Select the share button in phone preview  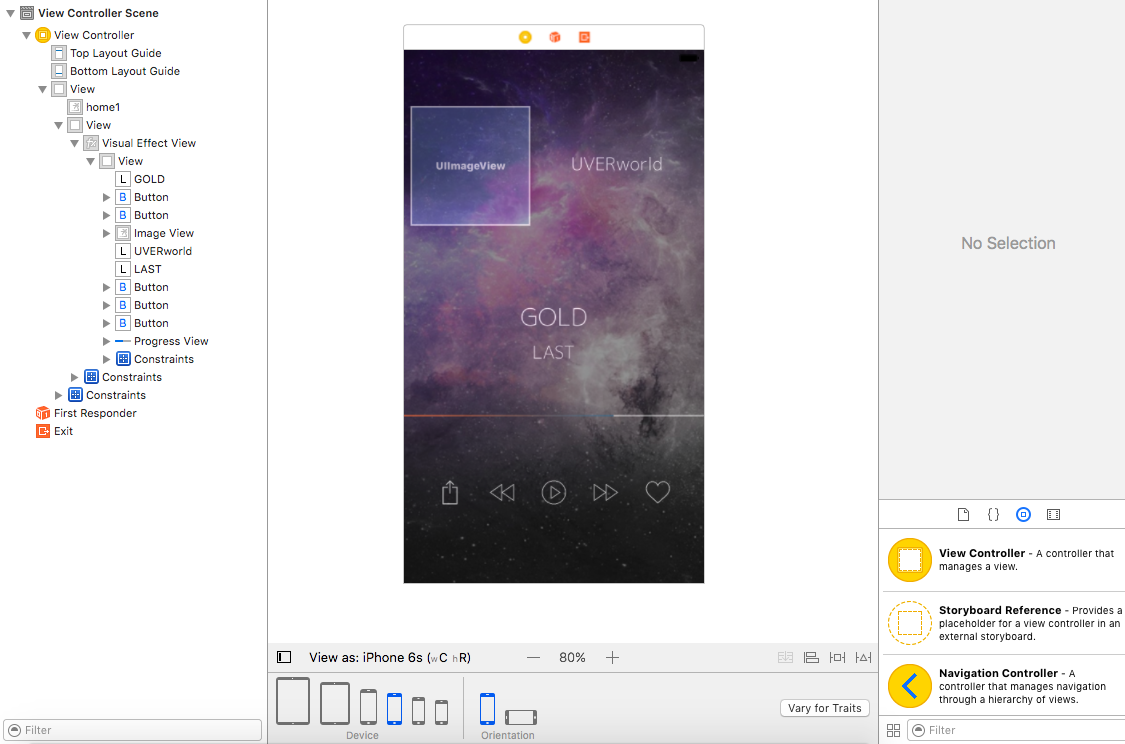point(450,492)
